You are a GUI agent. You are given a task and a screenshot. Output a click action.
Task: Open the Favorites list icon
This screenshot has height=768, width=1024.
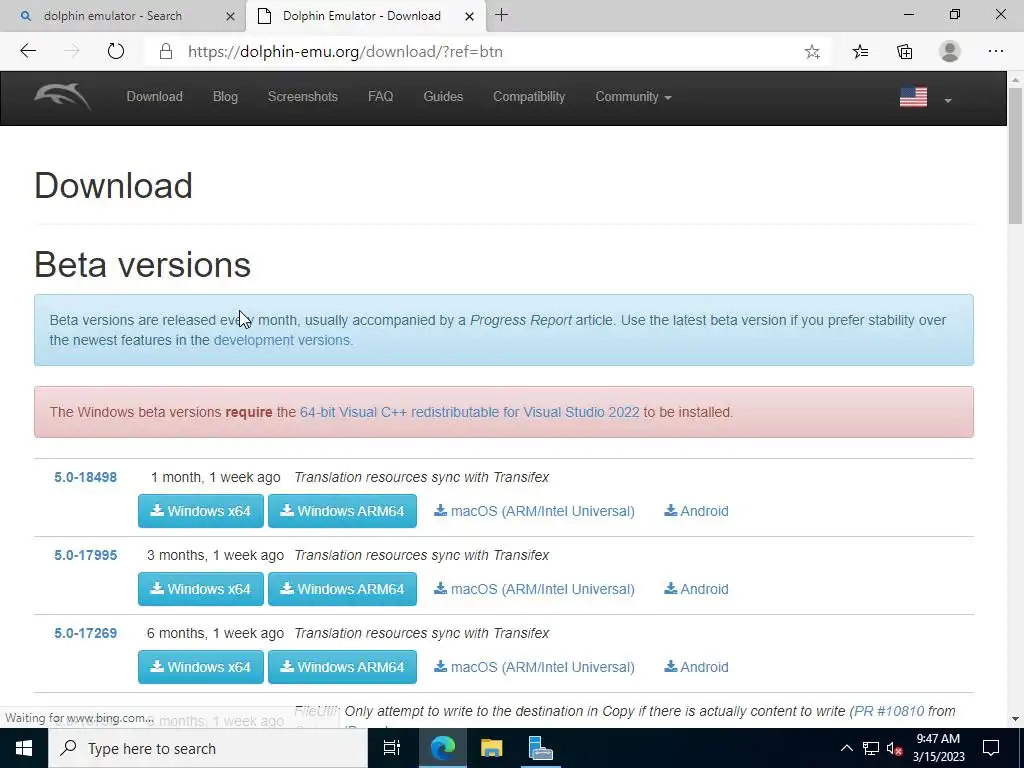coord(860,52)
